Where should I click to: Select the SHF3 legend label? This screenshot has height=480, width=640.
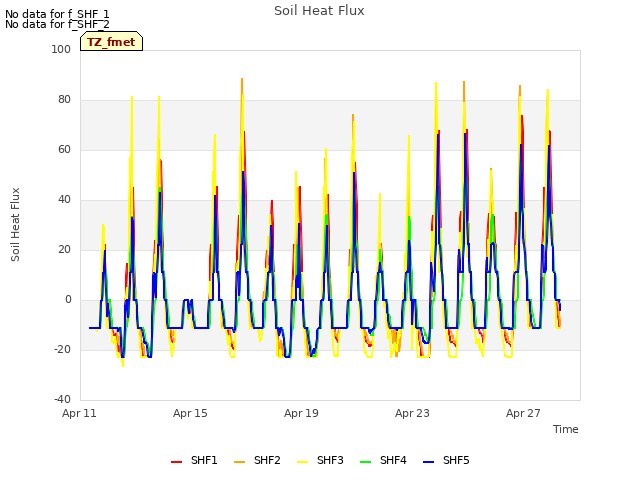(330, 460)
